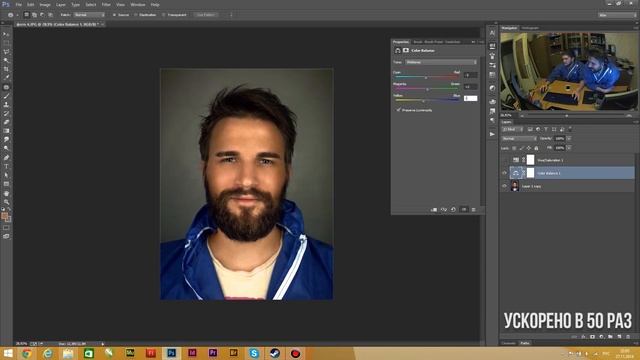Select the Horizontal Type tool

6,166
